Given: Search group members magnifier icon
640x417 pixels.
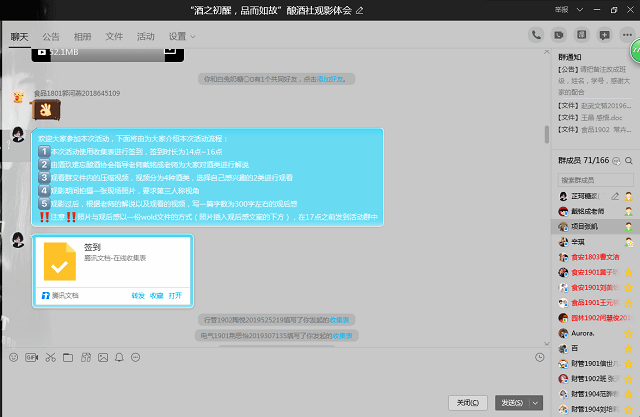Looking at the screenshot, I should [x=629, y=161].
